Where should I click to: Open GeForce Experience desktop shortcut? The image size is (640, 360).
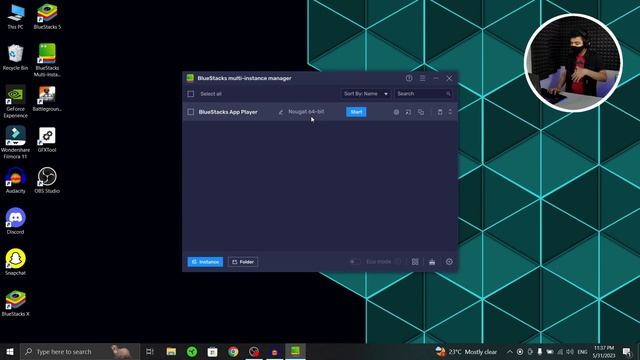16,101
